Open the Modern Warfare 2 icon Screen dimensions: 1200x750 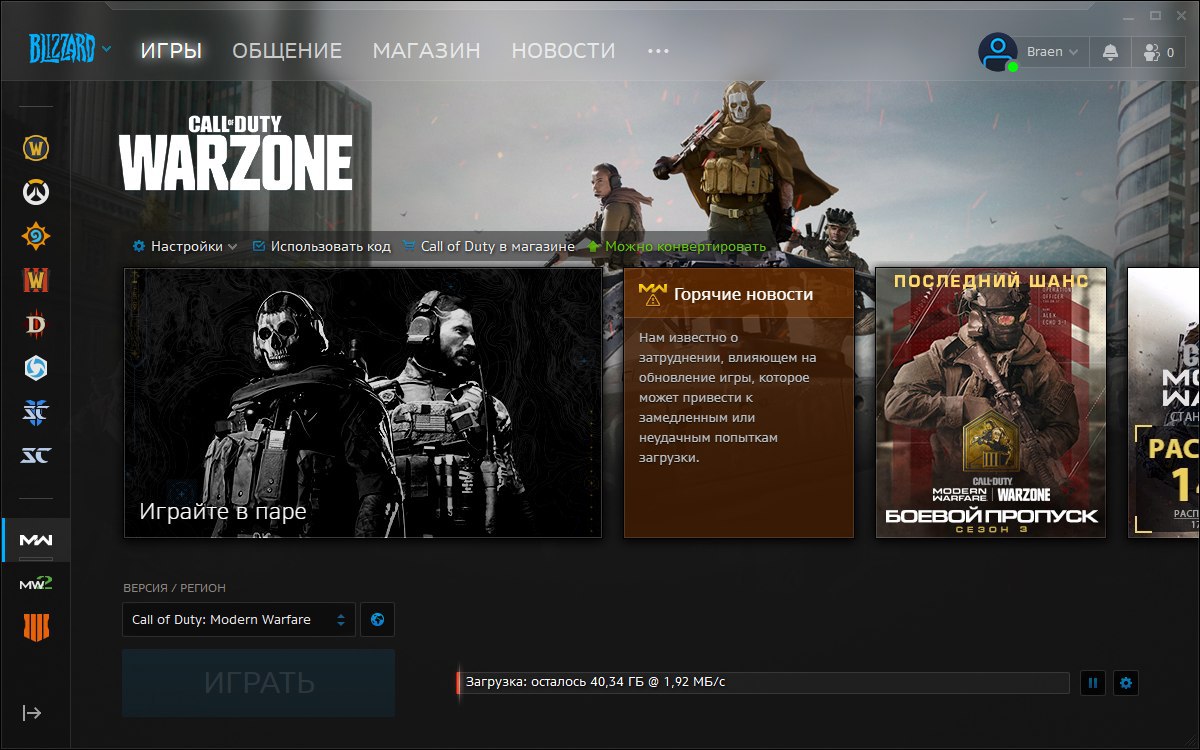click(x=36, y=584)
